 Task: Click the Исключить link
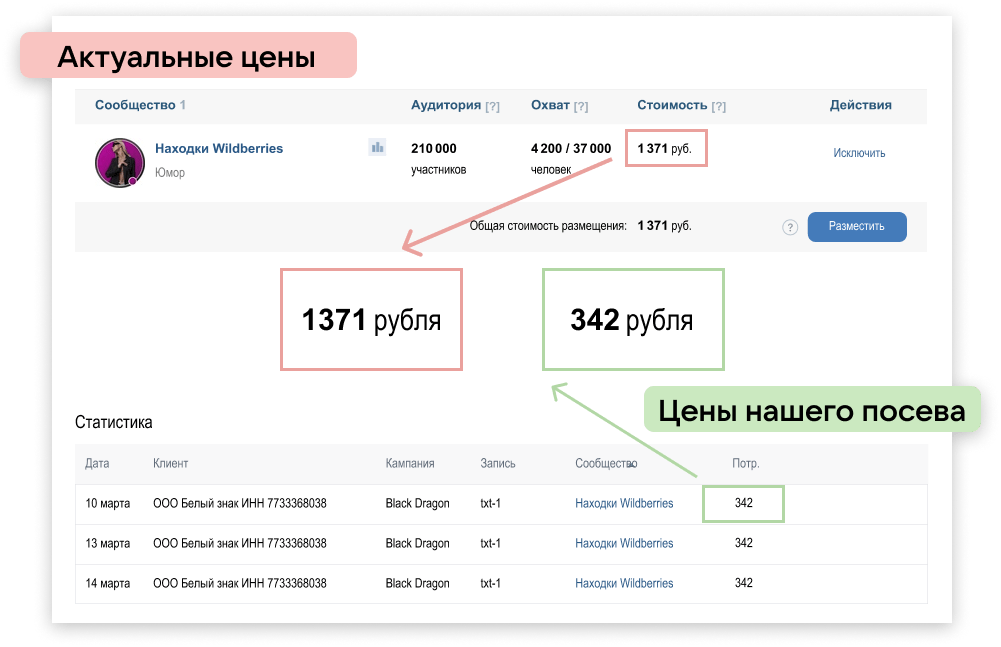point(859,153)
